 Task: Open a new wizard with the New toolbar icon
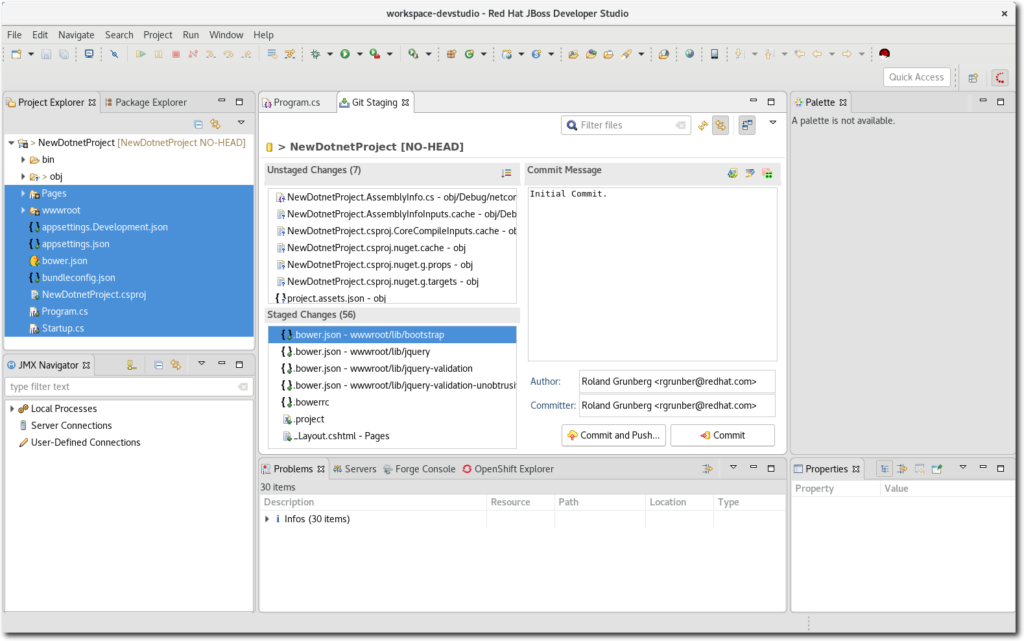coord(15,54)
